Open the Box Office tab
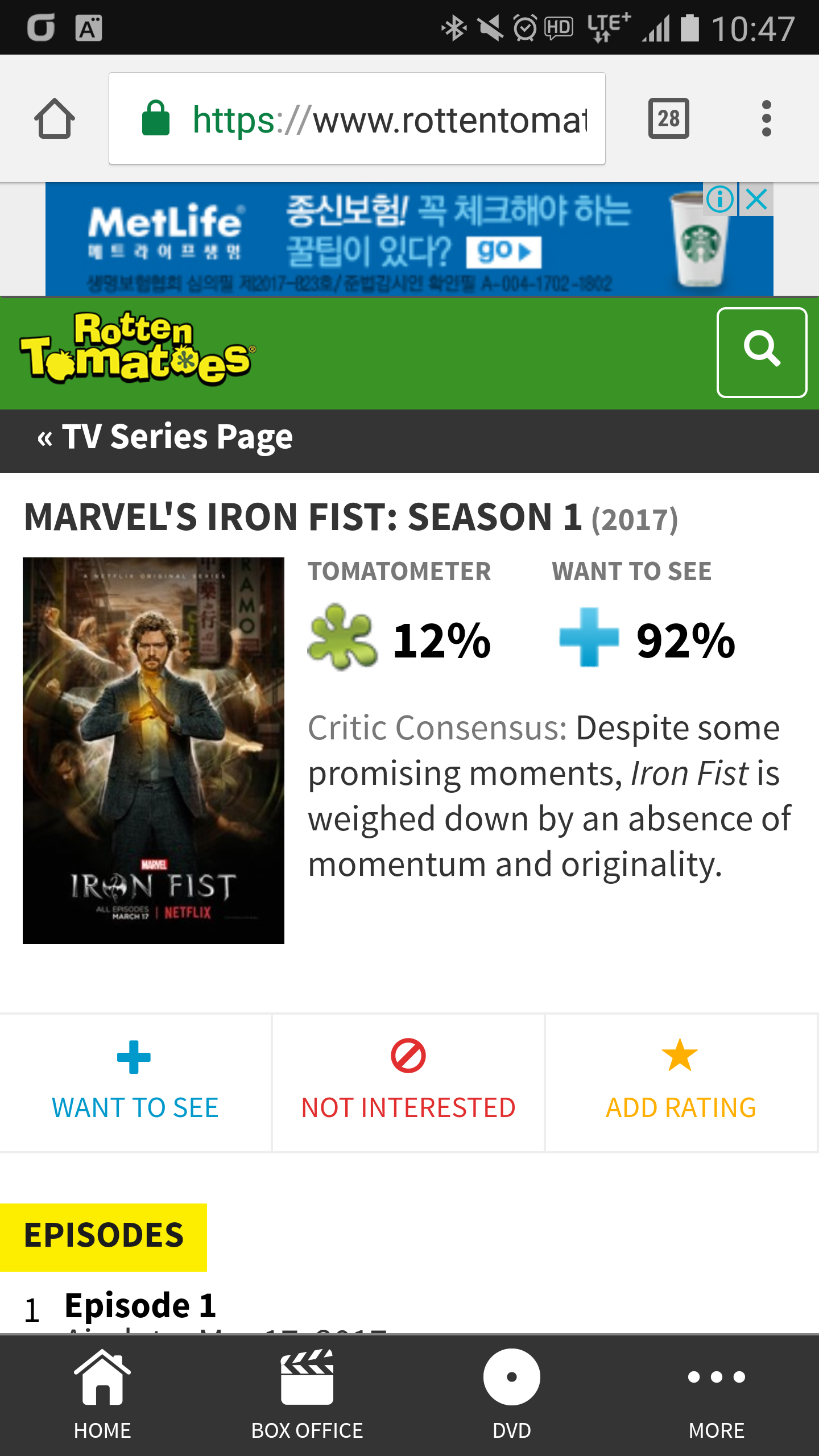Screen dimensions: 819x1456 pyautogui.click(x=307, y=1393)
